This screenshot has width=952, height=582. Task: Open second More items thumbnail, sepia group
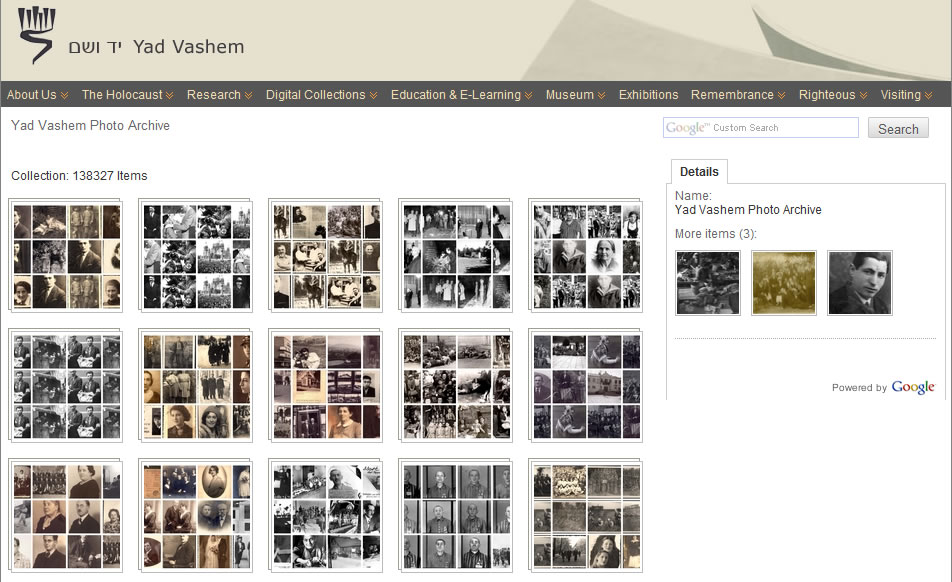(784, 283)
